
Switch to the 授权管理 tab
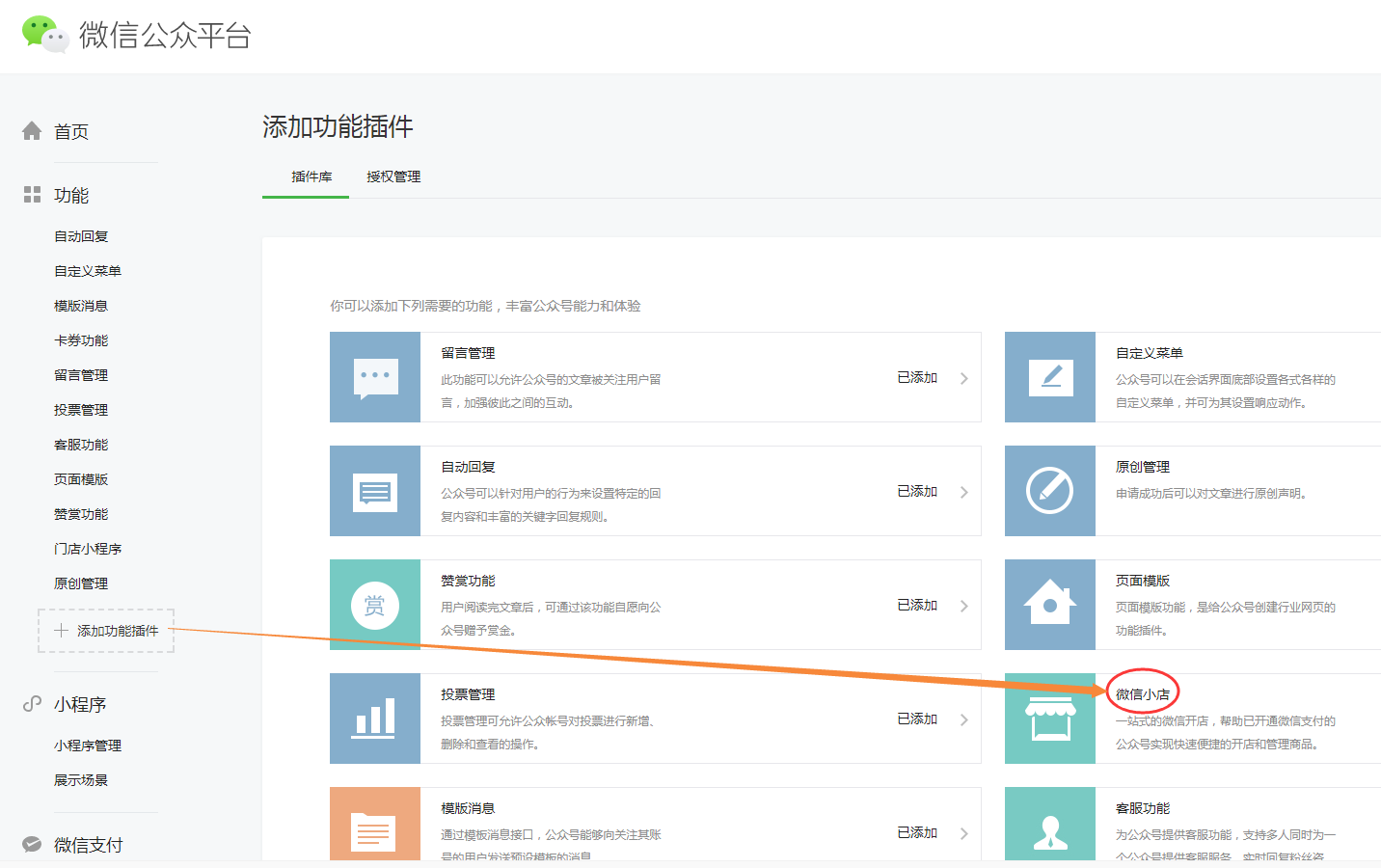[393, 176]
